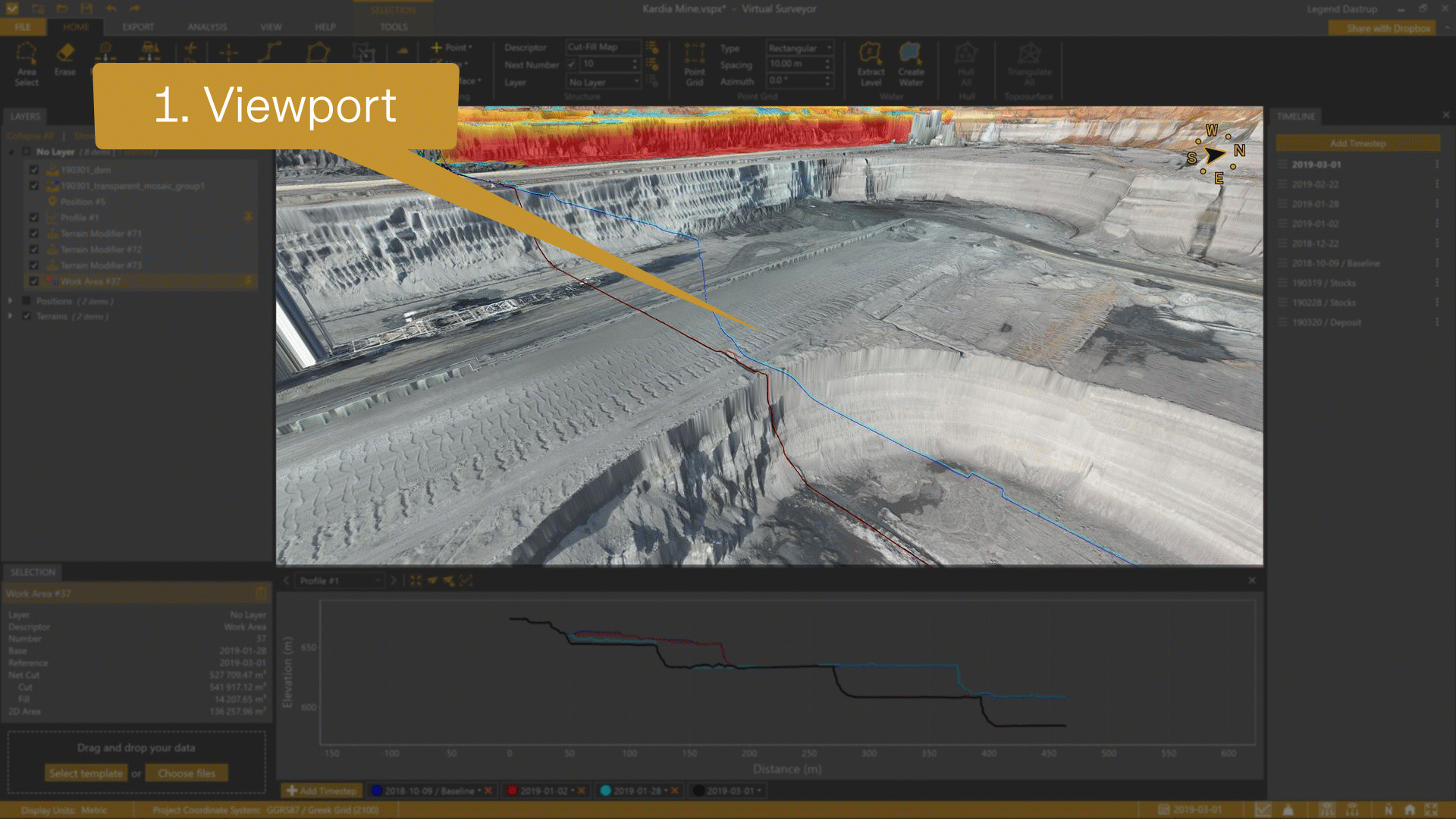Open the Profile #1 selector dropdown
The width and height of the screenshot is (1456, 819).
tap(378, 581)
